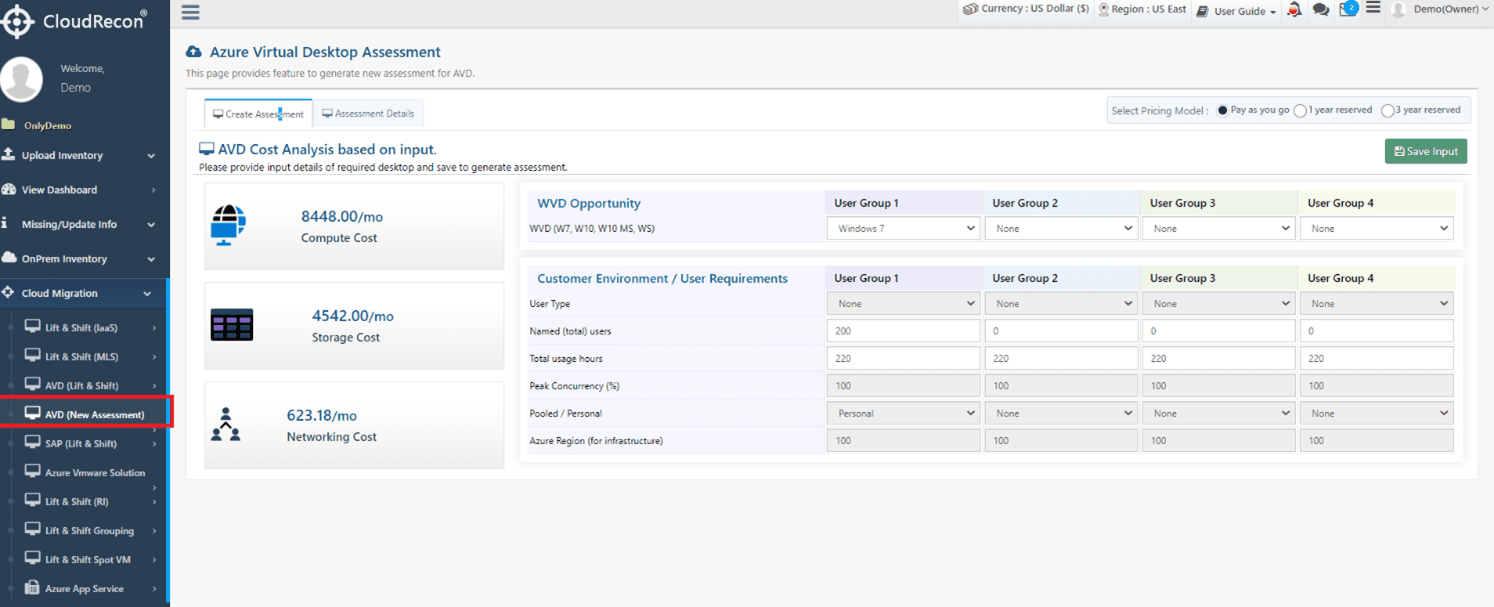
Task: Click the View Dashboard gauge icon
Action: [x=9, y=189]
